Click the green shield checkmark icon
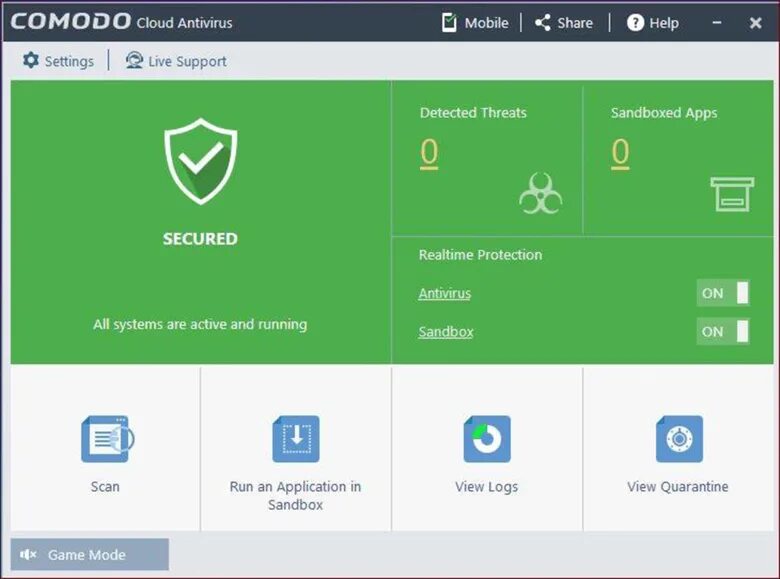Viewport: 780px width, 579px height. coord(201,161)
